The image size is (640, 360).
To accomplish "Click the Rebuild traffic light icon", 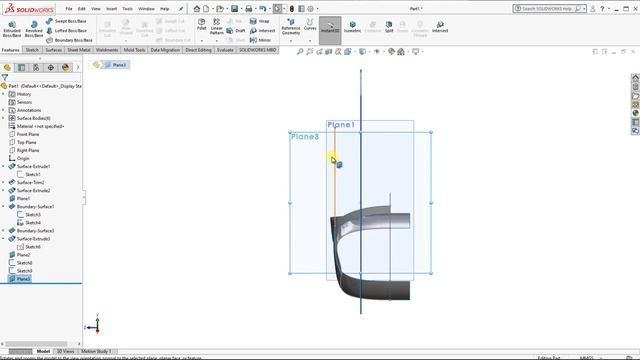I will click(x=292, y=9).
